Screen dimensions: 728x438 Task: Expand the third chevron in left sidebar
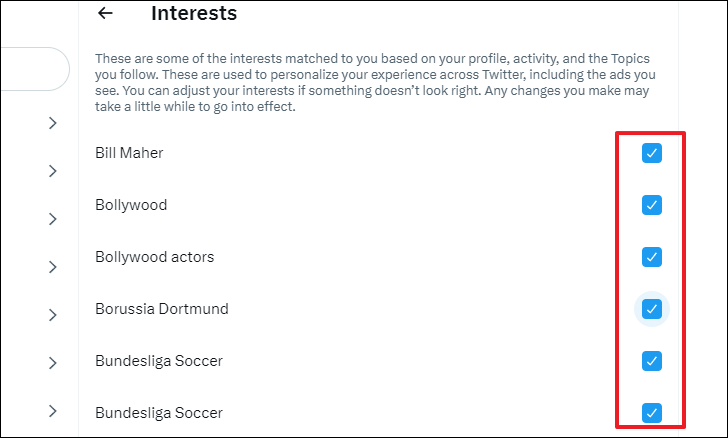point(52,219)
